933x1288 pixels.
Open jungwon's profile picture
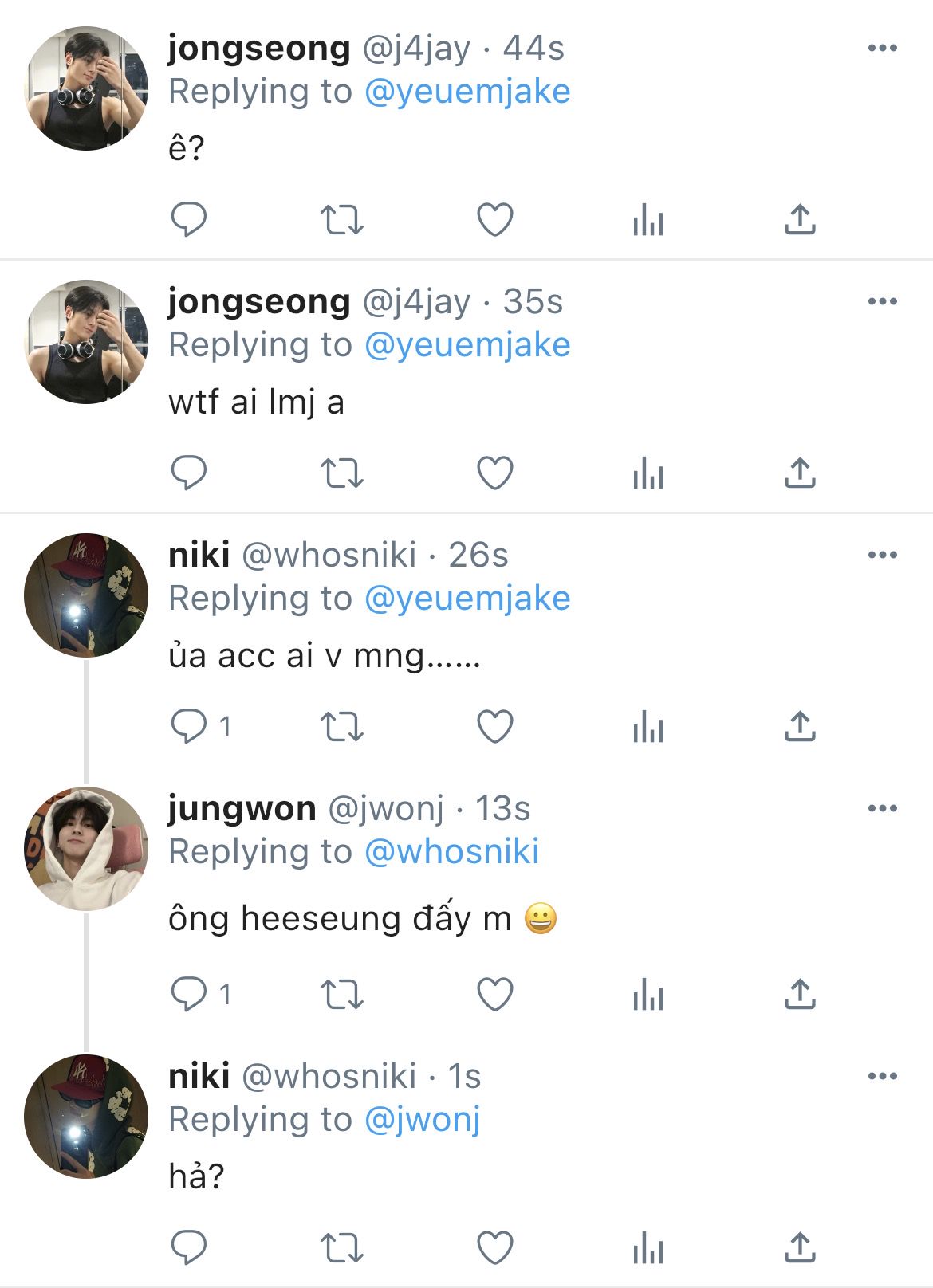[86, 849]
